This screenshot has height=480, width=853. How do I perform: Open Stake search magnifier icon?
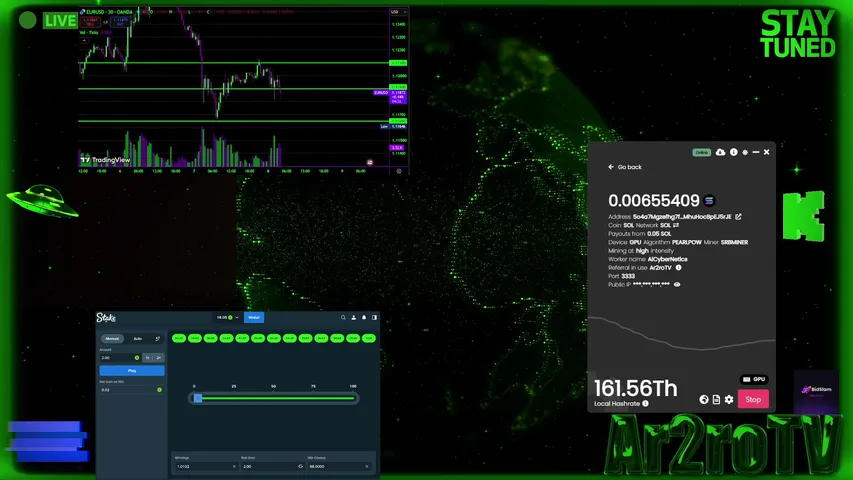[343, 317]
